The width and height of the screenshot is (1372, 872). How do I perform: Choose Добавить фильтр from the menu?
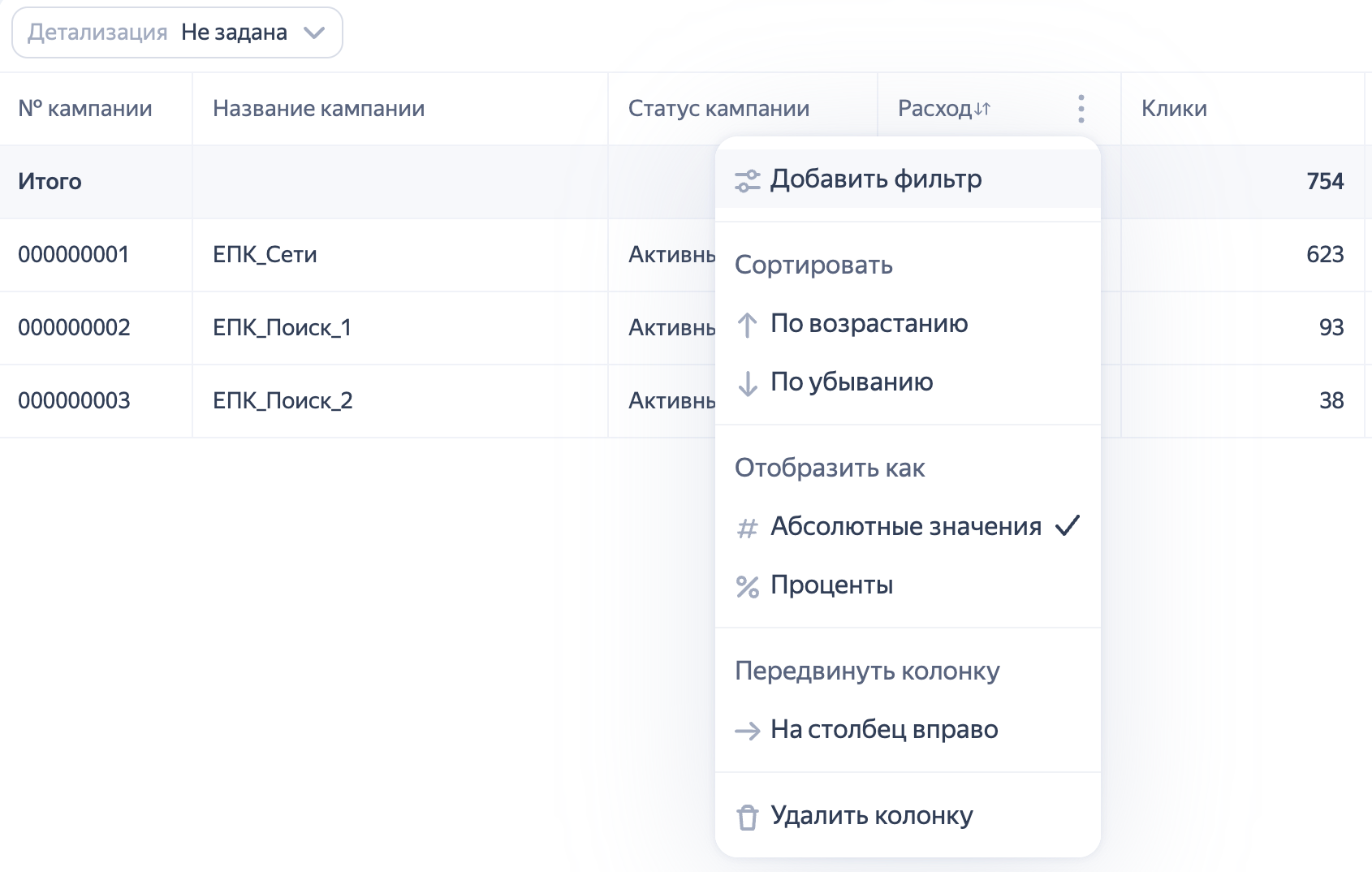tap(875, 179)
